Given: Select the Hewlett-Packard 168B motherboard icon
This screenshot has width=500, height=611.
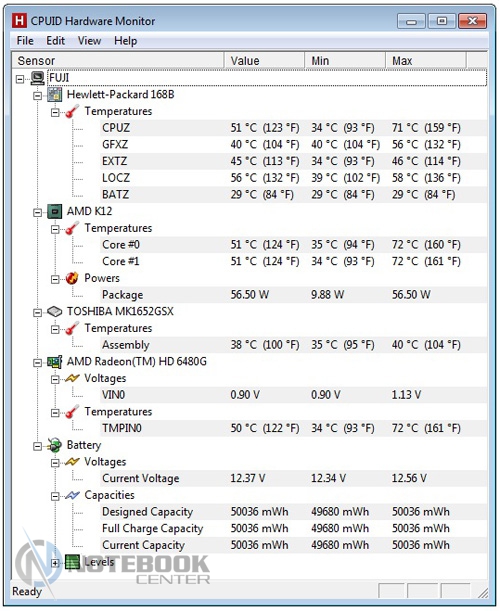Looking at the screenshot, I should tap(55, 95).
